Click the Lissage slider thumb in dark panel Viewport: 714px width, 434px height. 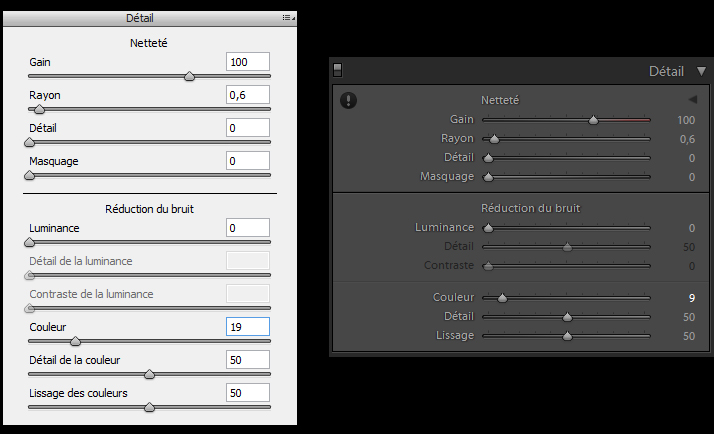(x=567, y=336)
